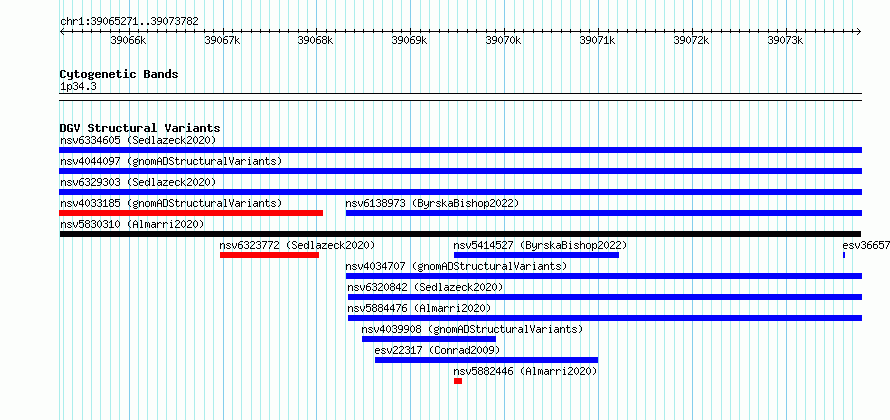Viewport: 890px width, 420px height.
Task: Click the nsv5414527 blue bar
Action: 536,255
